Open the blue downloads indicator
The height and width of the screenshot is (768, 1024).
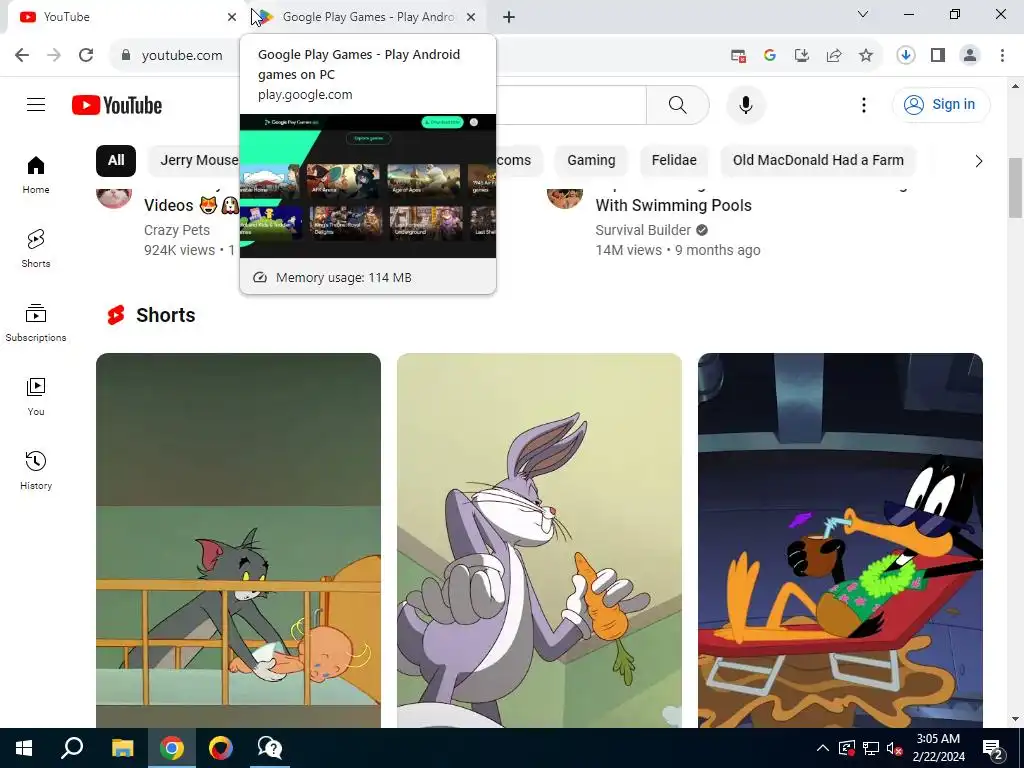coord(905,56)
